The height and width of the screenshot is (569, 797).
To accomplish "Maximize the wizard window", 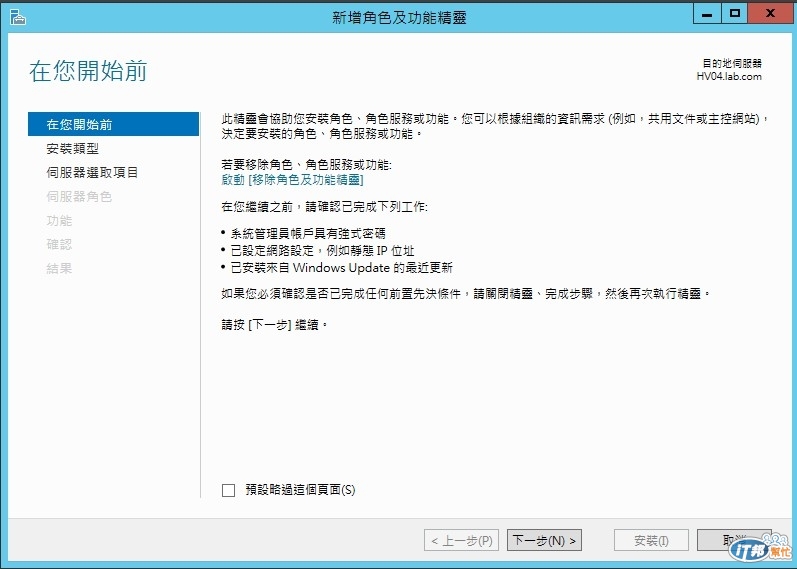I will (734, 14).
